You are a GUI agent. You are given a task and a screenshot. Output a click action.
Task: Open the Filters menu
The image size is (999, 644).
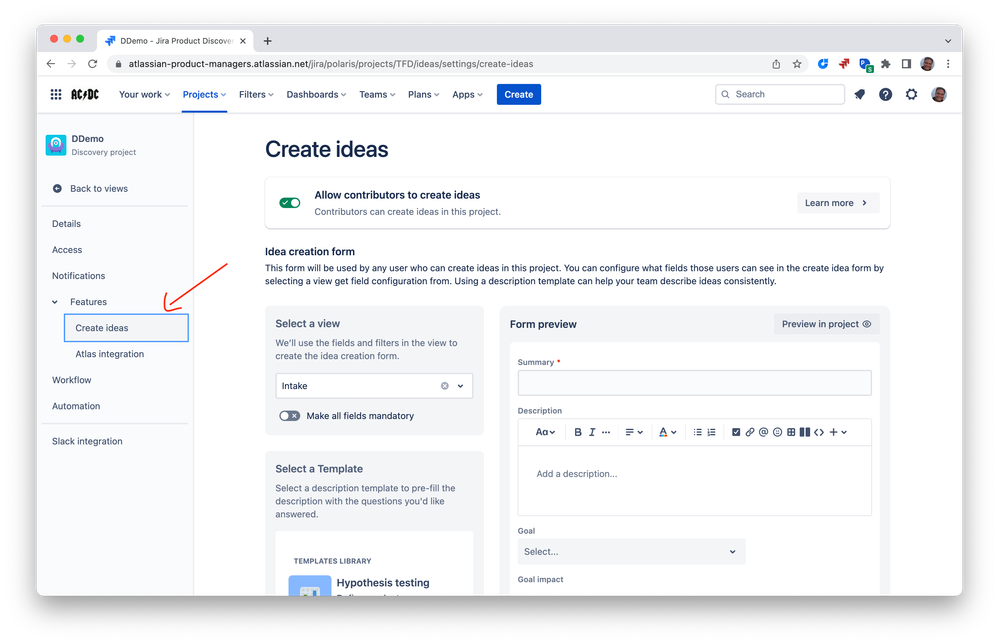[256, 94]
